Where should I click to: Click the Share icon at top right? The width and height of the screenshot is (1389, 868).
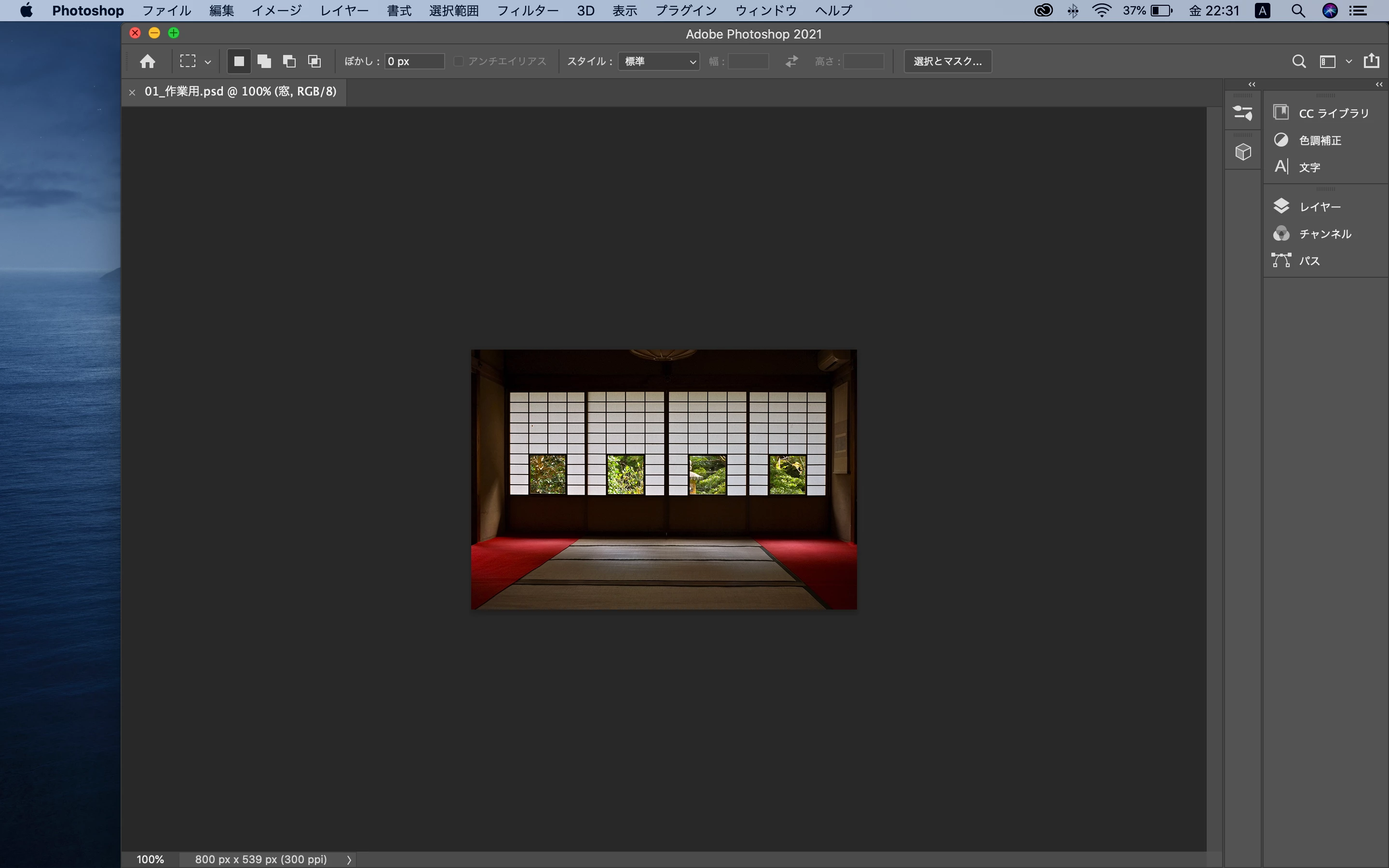click(1371, 61)
